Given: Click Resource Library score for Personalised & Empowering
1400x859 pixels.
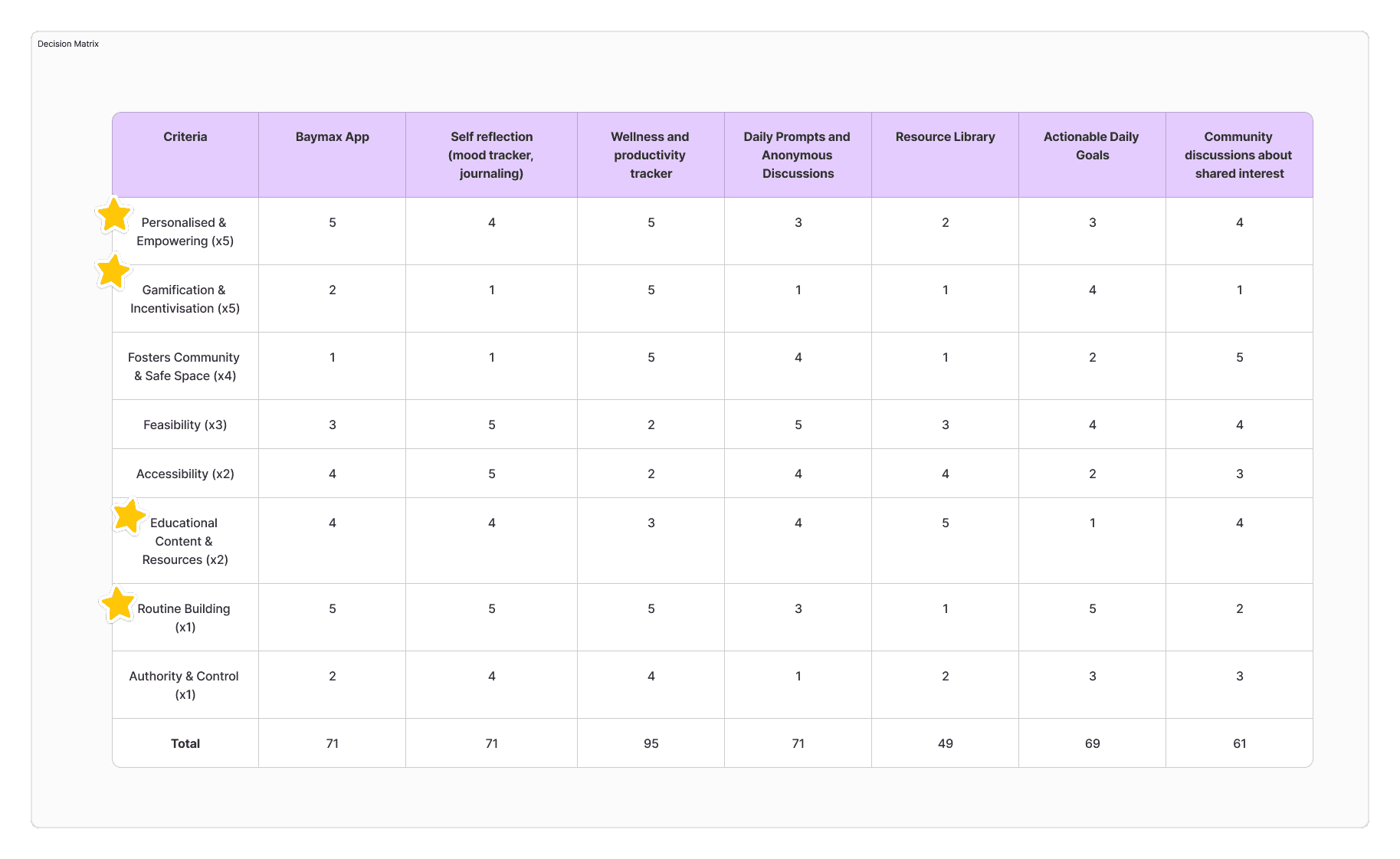Looking at the screenshot, I should pos(946,231).
